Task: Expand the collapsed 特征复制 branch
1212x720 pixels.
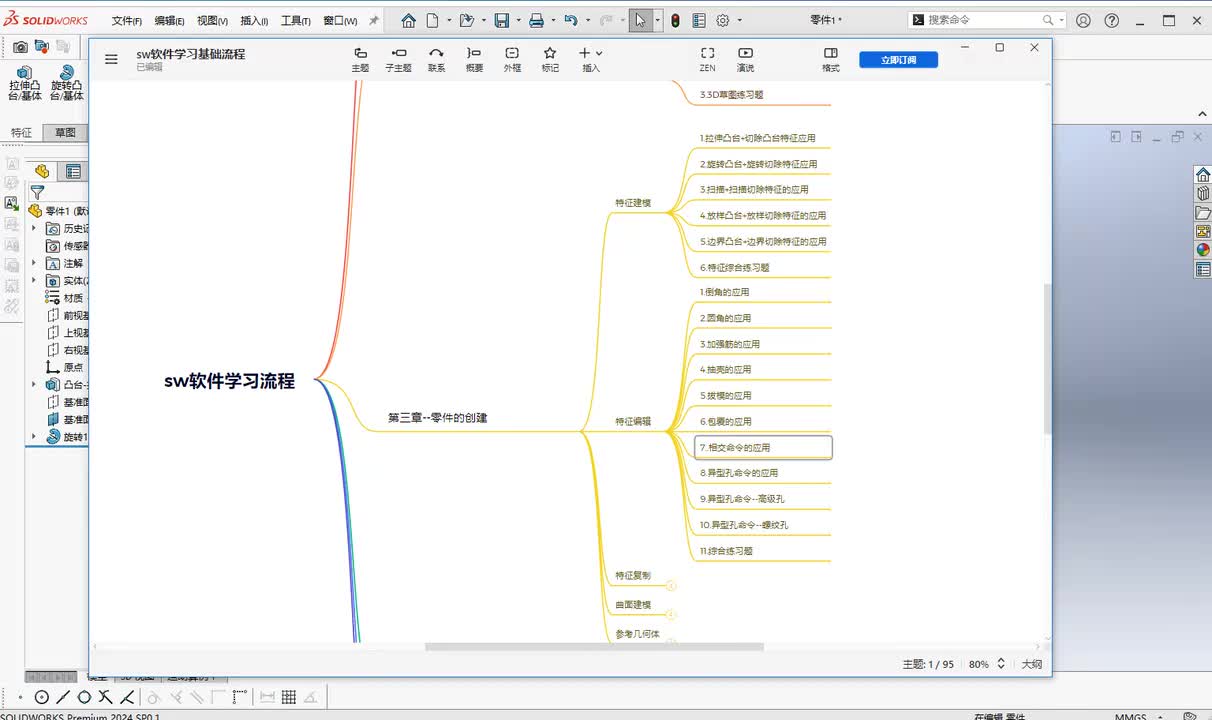Action: pos(671,586)
